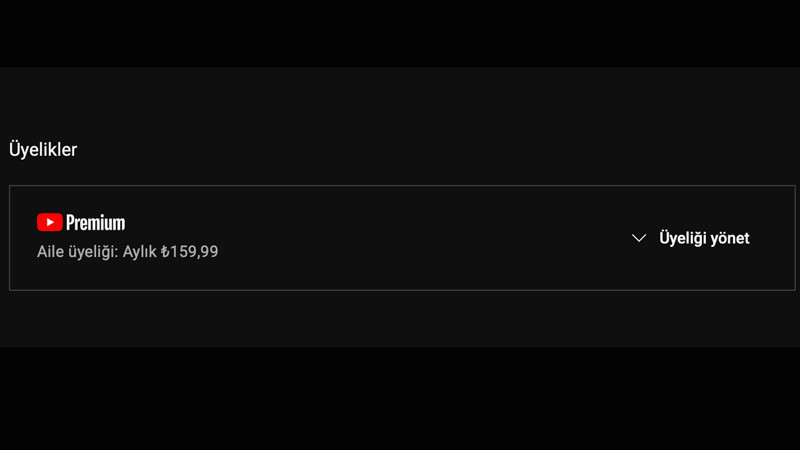Open the YouTube Premium membership management dropdown
800x450 pixels.
click(x=690, y=238)
